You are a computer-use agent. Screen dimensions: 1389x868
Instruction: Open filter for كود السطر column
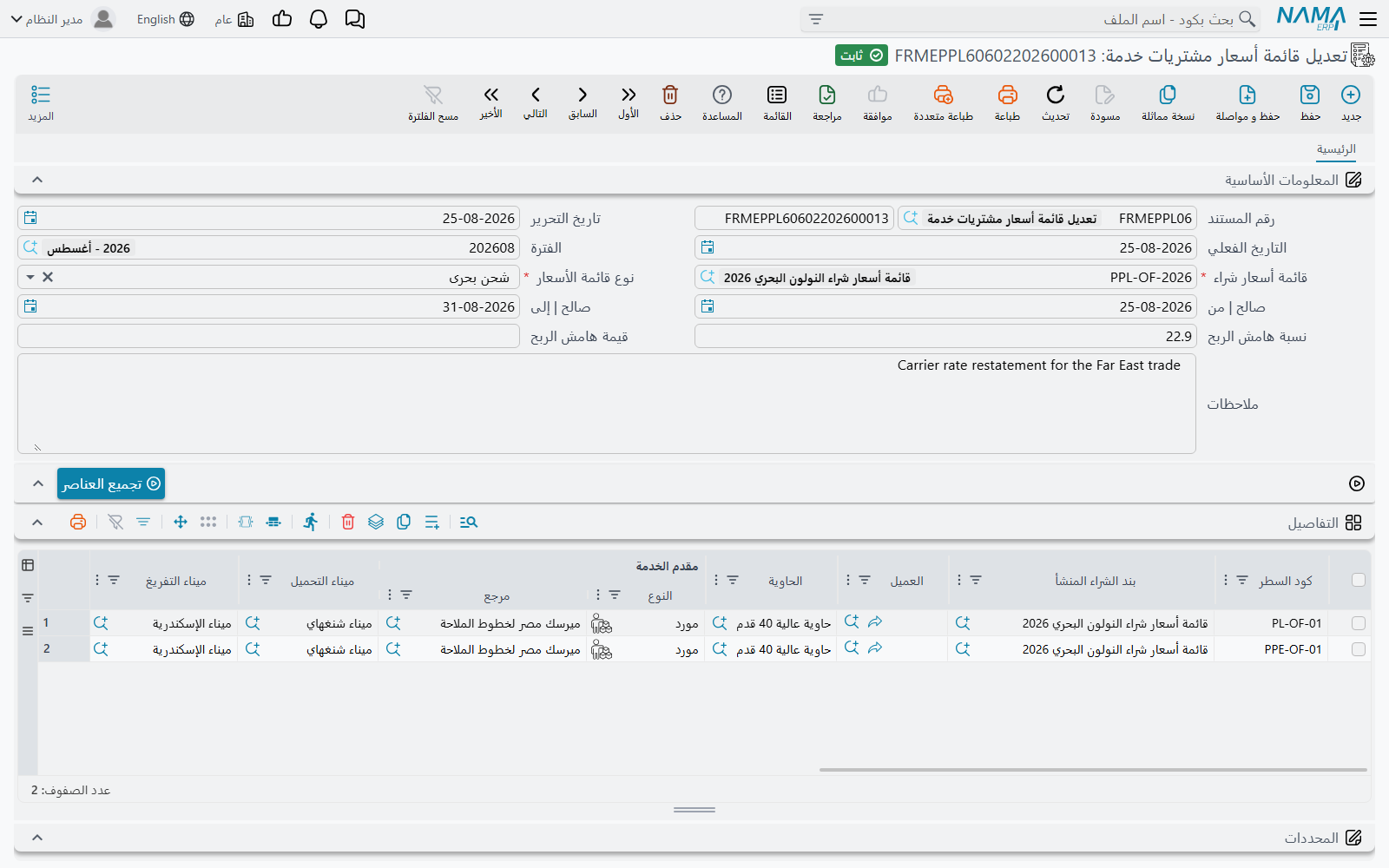pos(1242,580)
